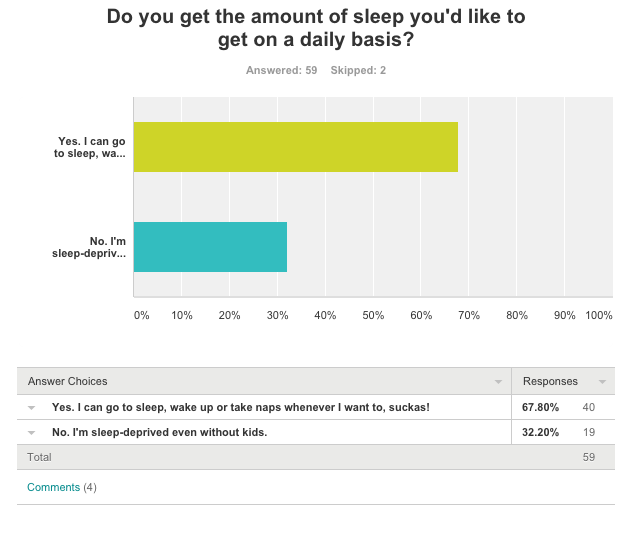Click the 'Skipped: 2' text
This screenshot has width=635, height=535.
coord(358,70)
